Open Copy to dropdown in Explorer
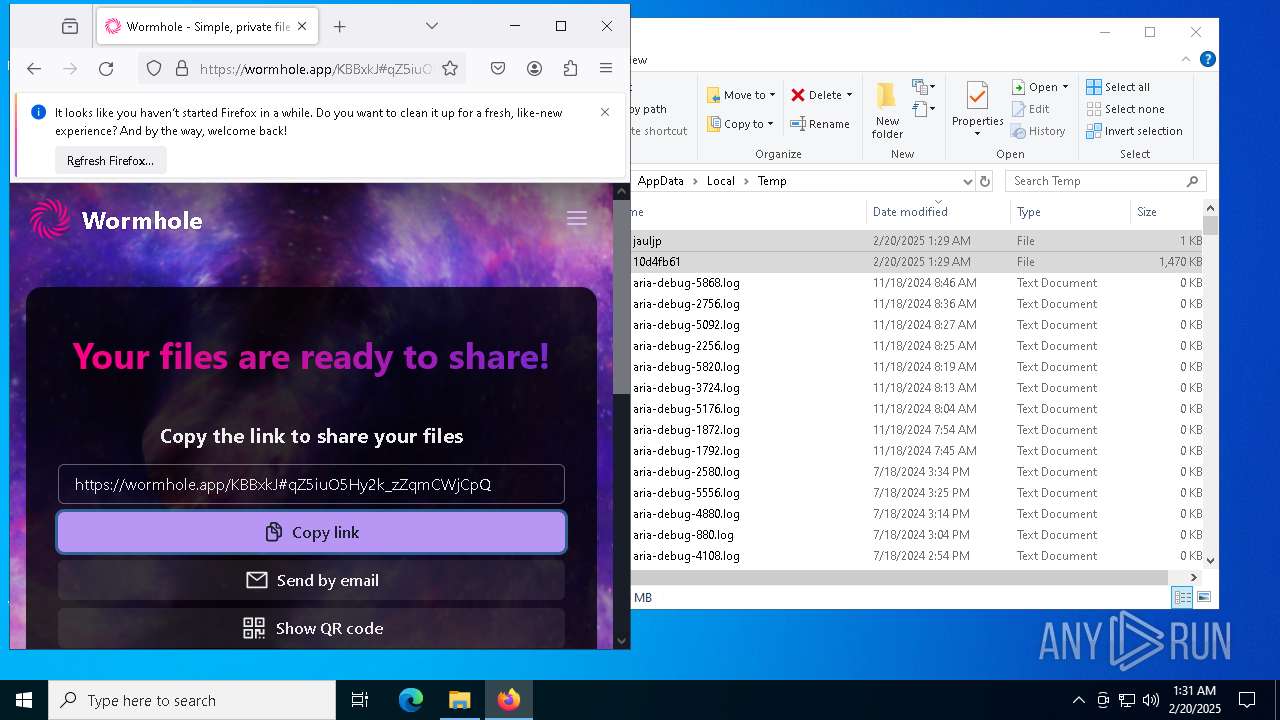This screenshot has width=1280, height=720. pos(740,124)
